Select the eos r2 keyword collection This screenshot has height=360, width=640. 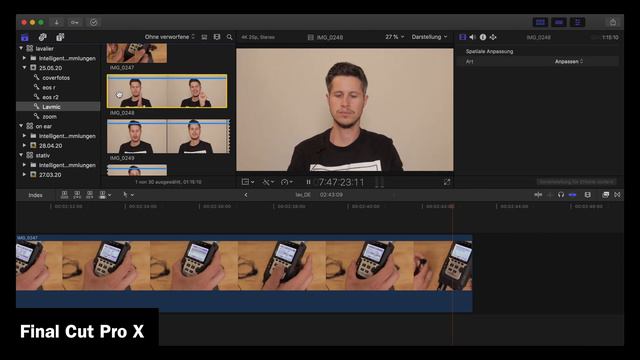pyautogui.click(x=50, y=97)
